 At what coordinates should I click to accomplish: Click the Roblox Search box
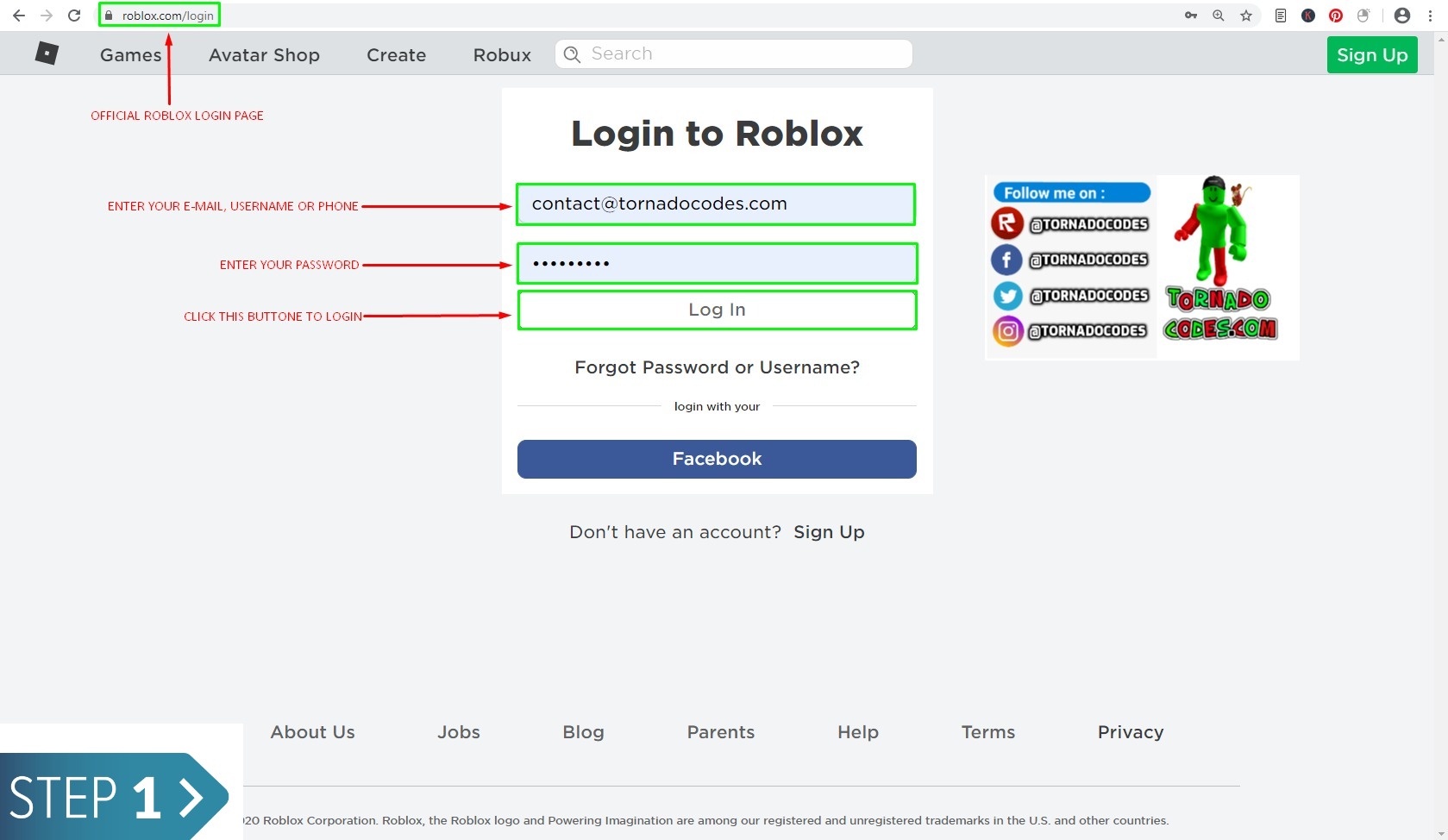[734, 53]
